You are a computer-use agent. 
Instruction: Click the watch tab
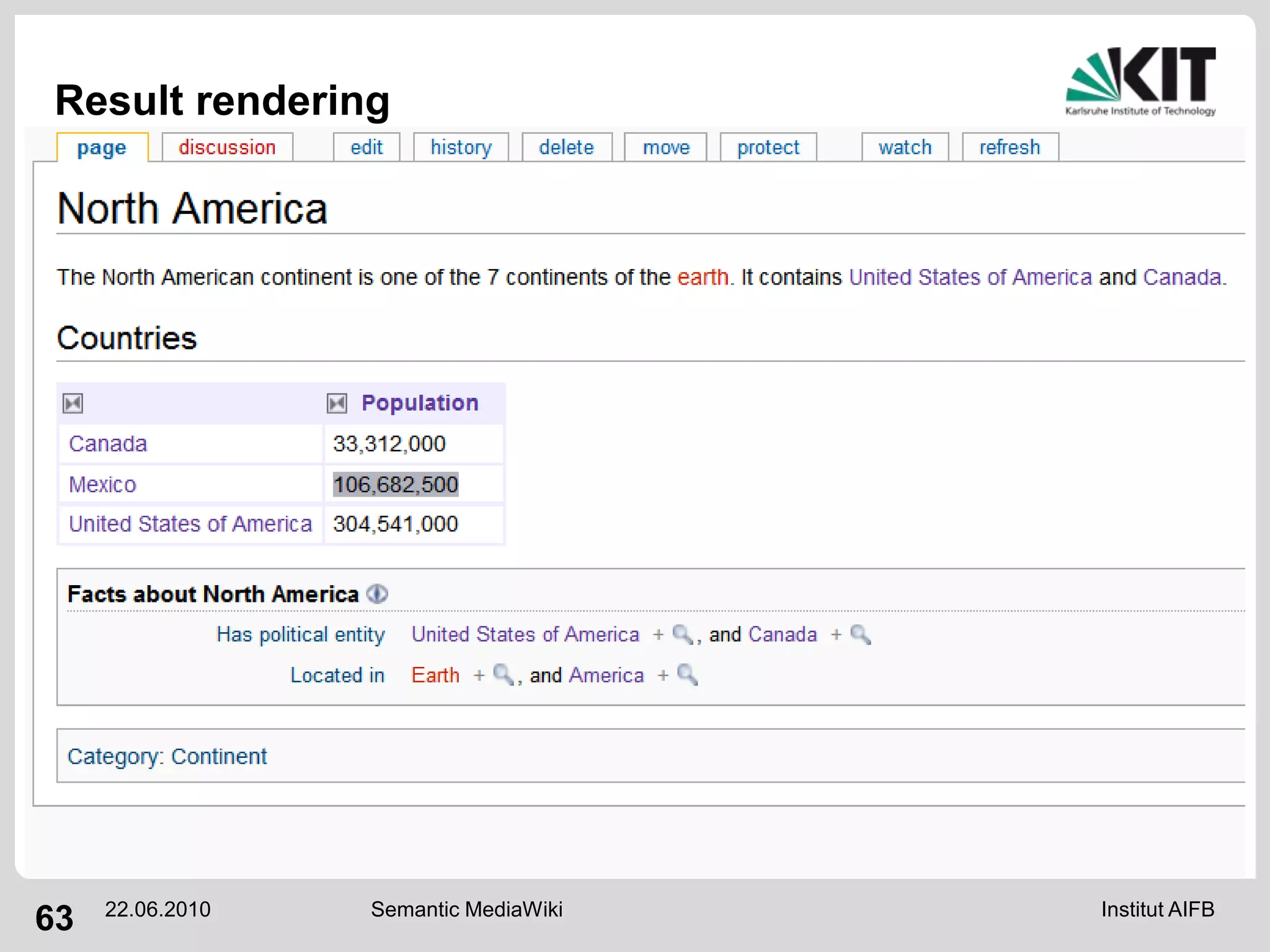pyautogui.click(x=905, y=148)
